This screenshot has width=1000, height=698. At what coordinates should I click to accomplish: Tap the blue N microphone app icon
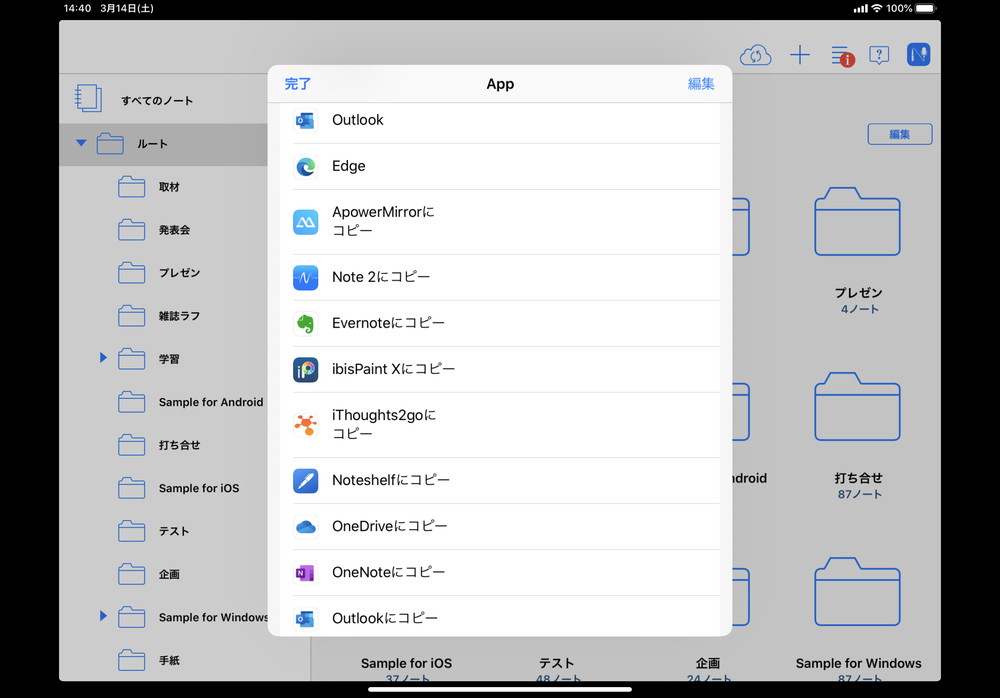coord(918,54)
